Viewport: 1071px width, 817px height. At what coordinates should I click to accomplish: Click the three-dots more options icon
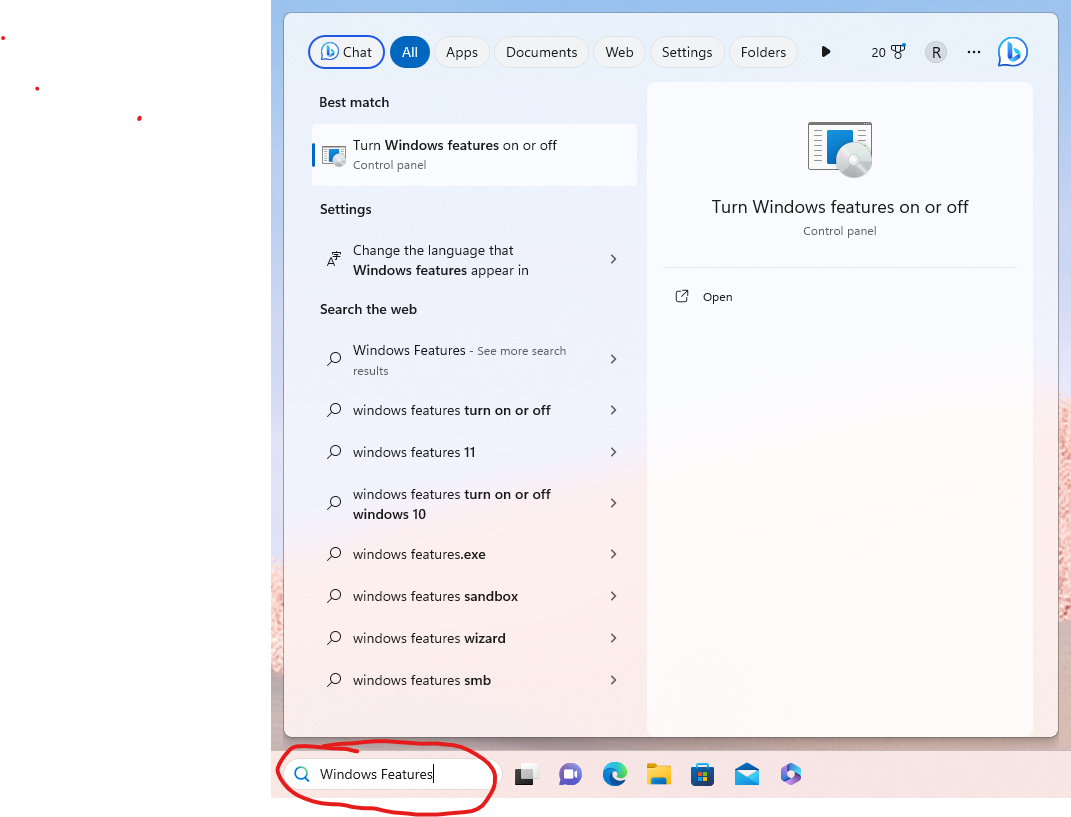(973, 51)
